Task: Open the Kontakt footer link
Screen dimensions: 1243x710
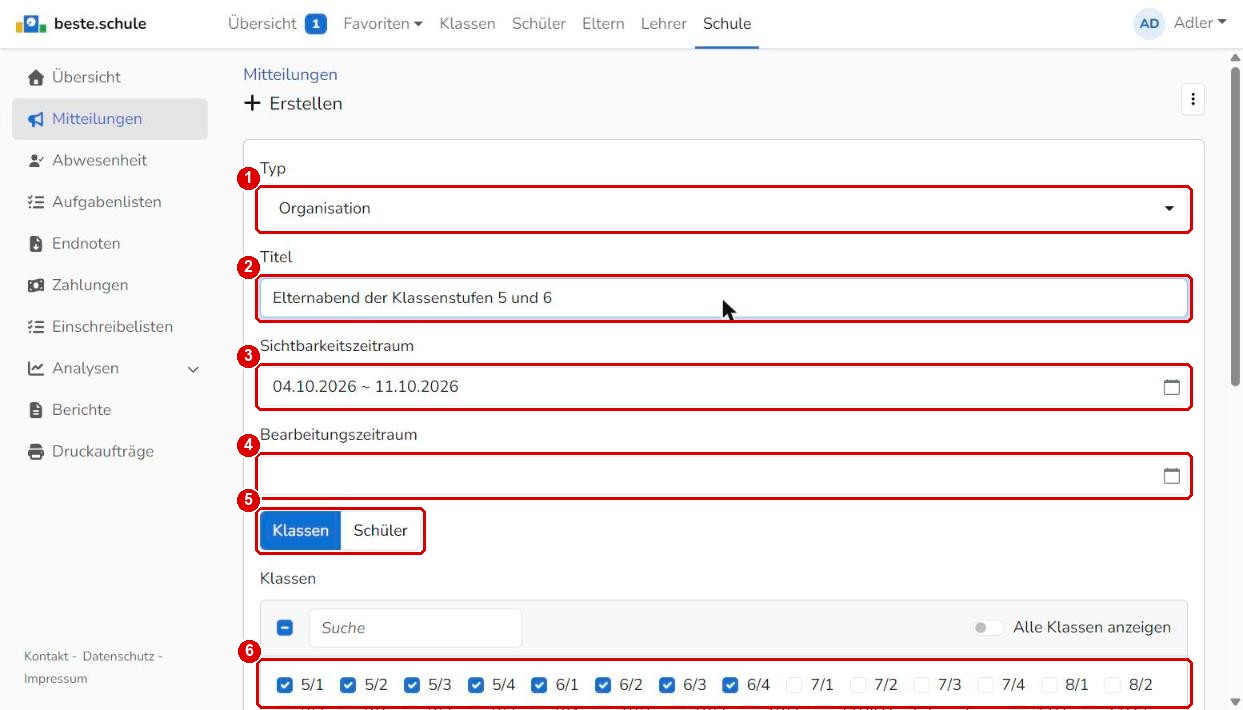Action: [46, 656]
